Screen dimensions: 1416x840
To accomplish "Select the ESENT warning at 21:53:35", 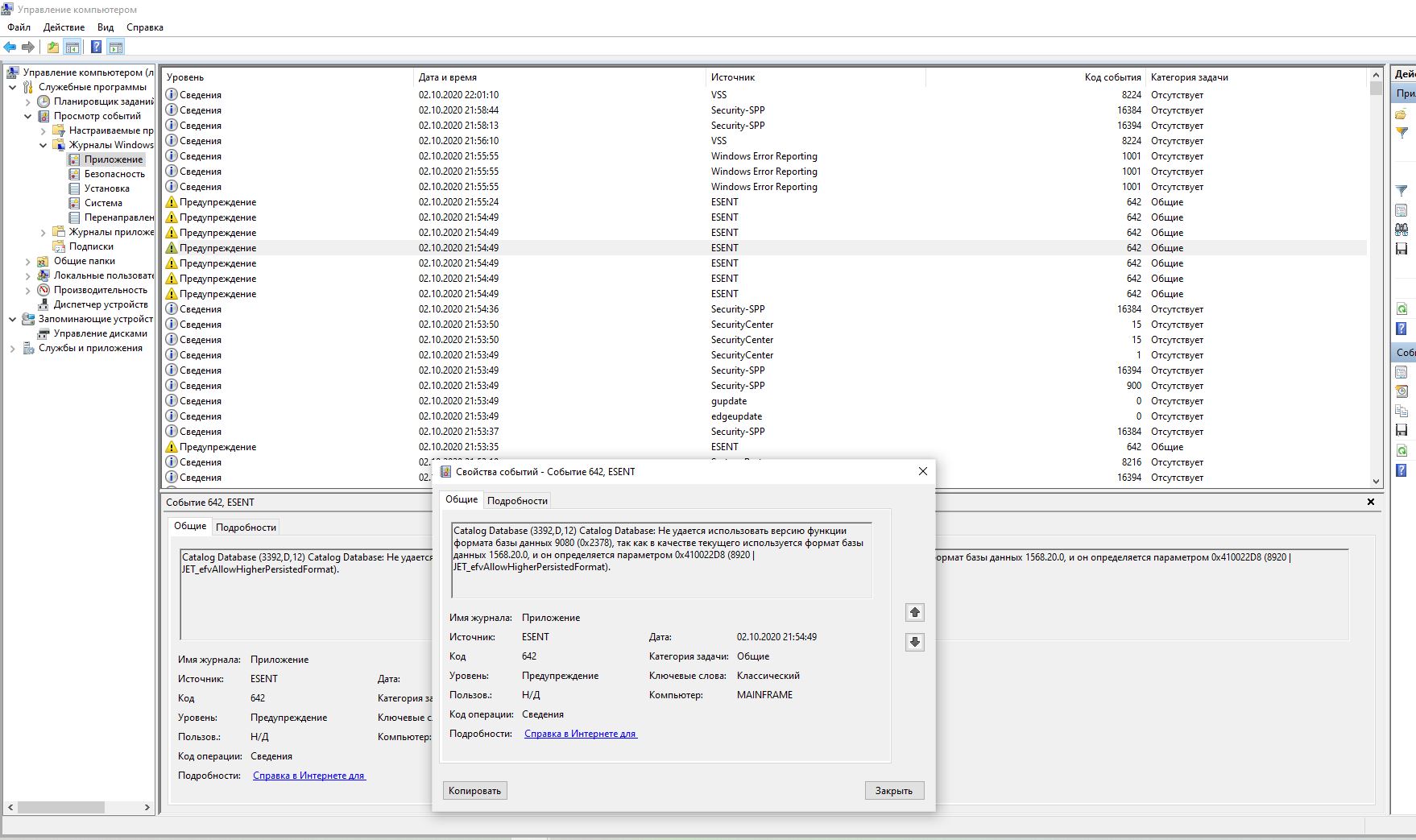I will (764, 447).
